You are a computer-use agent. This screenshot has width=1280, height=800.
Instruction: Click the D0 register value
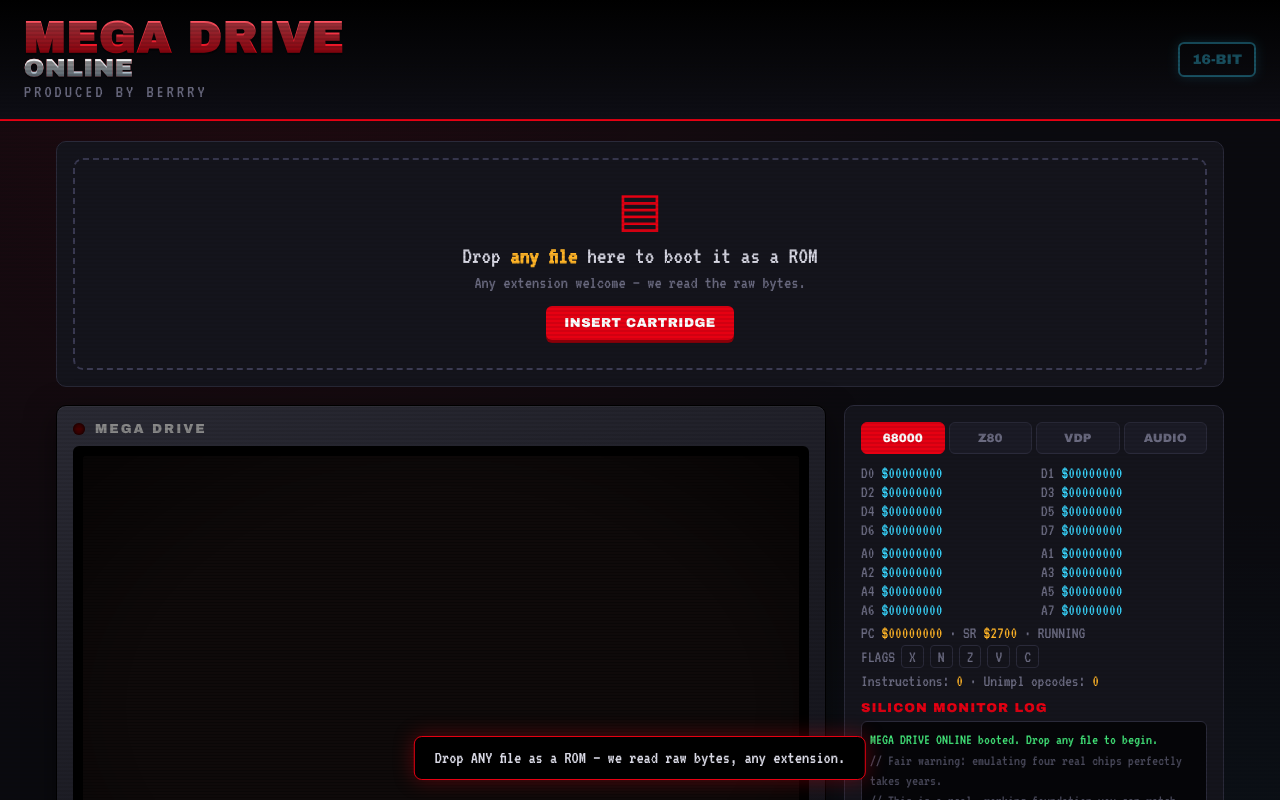912,474
